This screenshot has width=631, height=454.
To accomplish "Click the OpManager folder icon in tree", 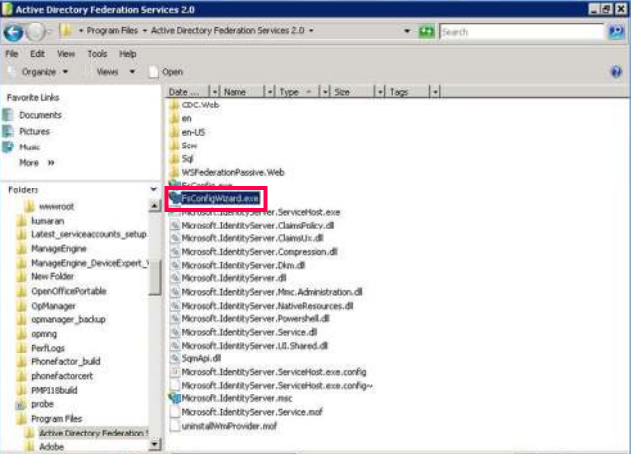I will (x=22, y=306).
